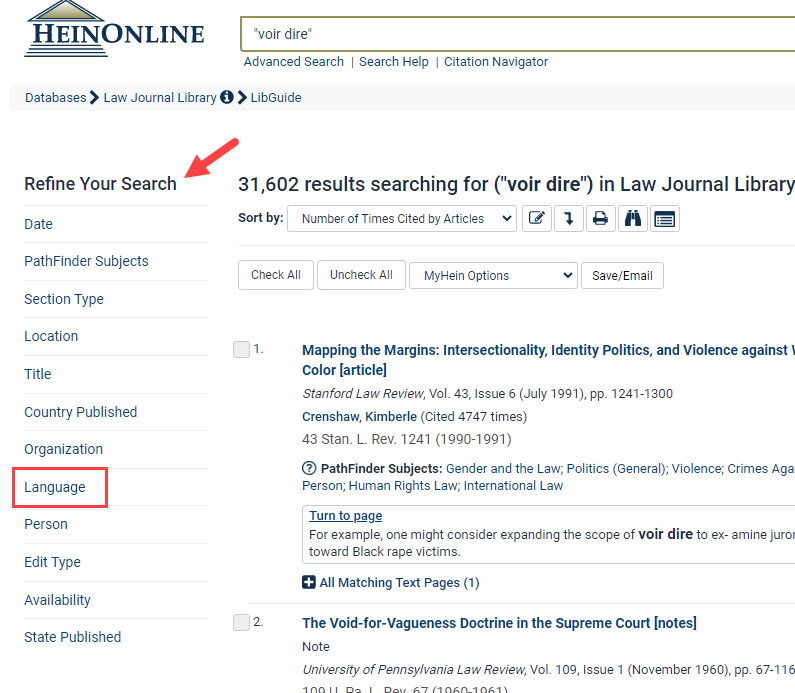Viewport: 795px width, 693px height.
Task: Expand the Date refine filter
Action: 39,224
